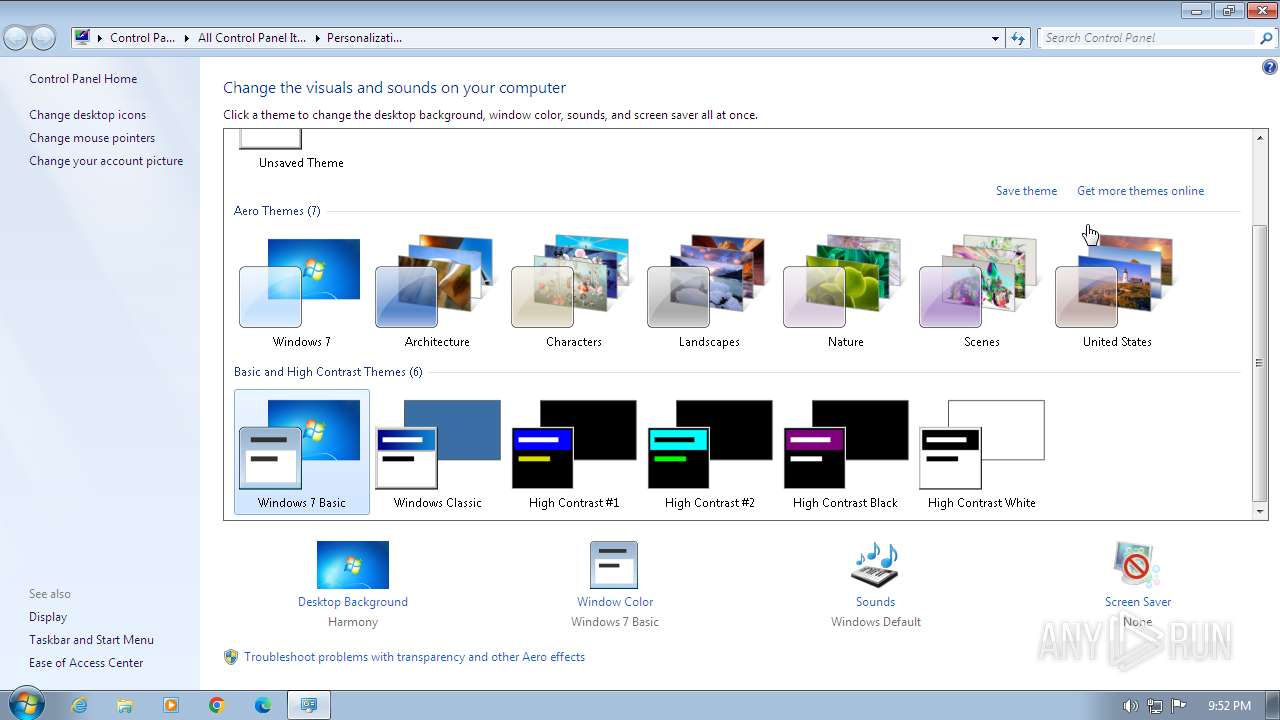Open the Action Center flag icon
1280x720 pixels.
1179,705
